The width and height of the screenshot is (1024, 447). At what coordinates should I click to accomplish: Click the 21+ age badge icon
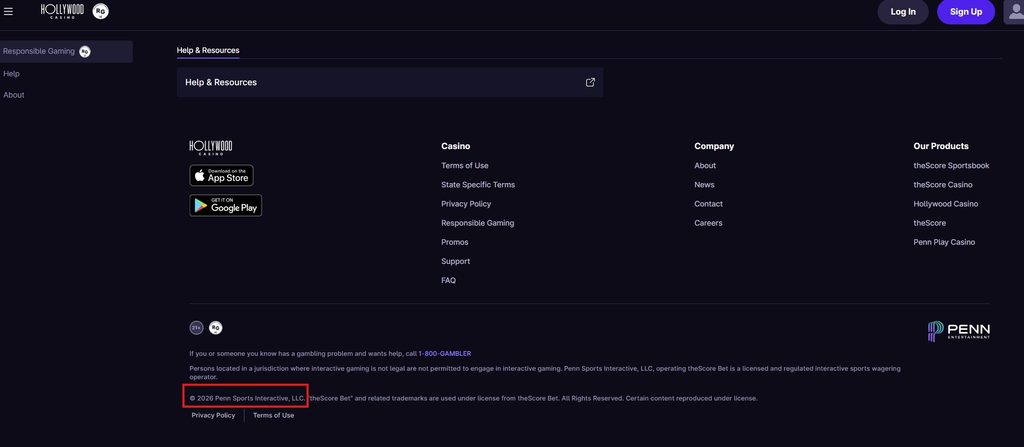point(196,328)
